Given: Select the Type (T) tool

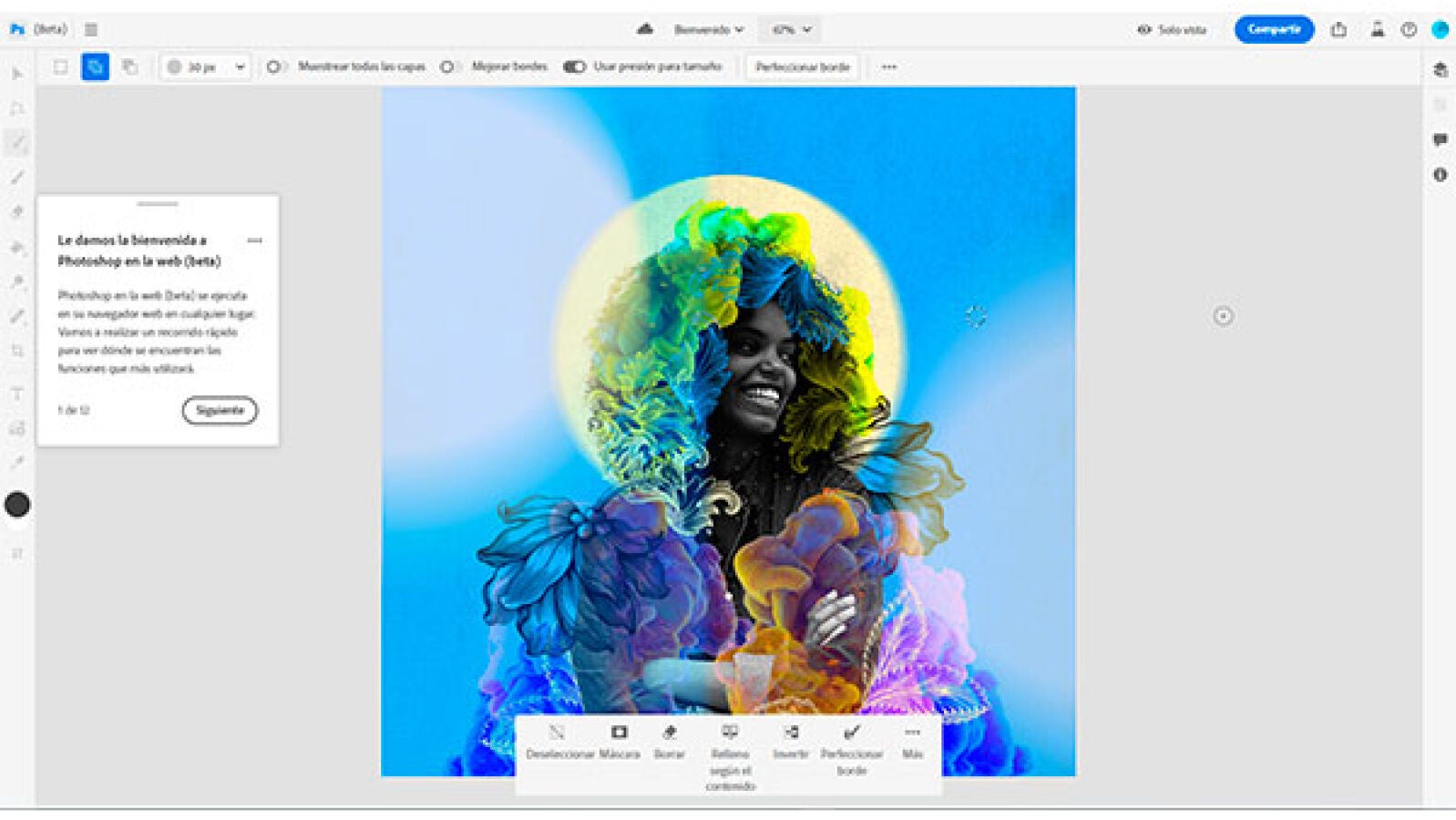Looking at the screenshot, I should [17, 394].
